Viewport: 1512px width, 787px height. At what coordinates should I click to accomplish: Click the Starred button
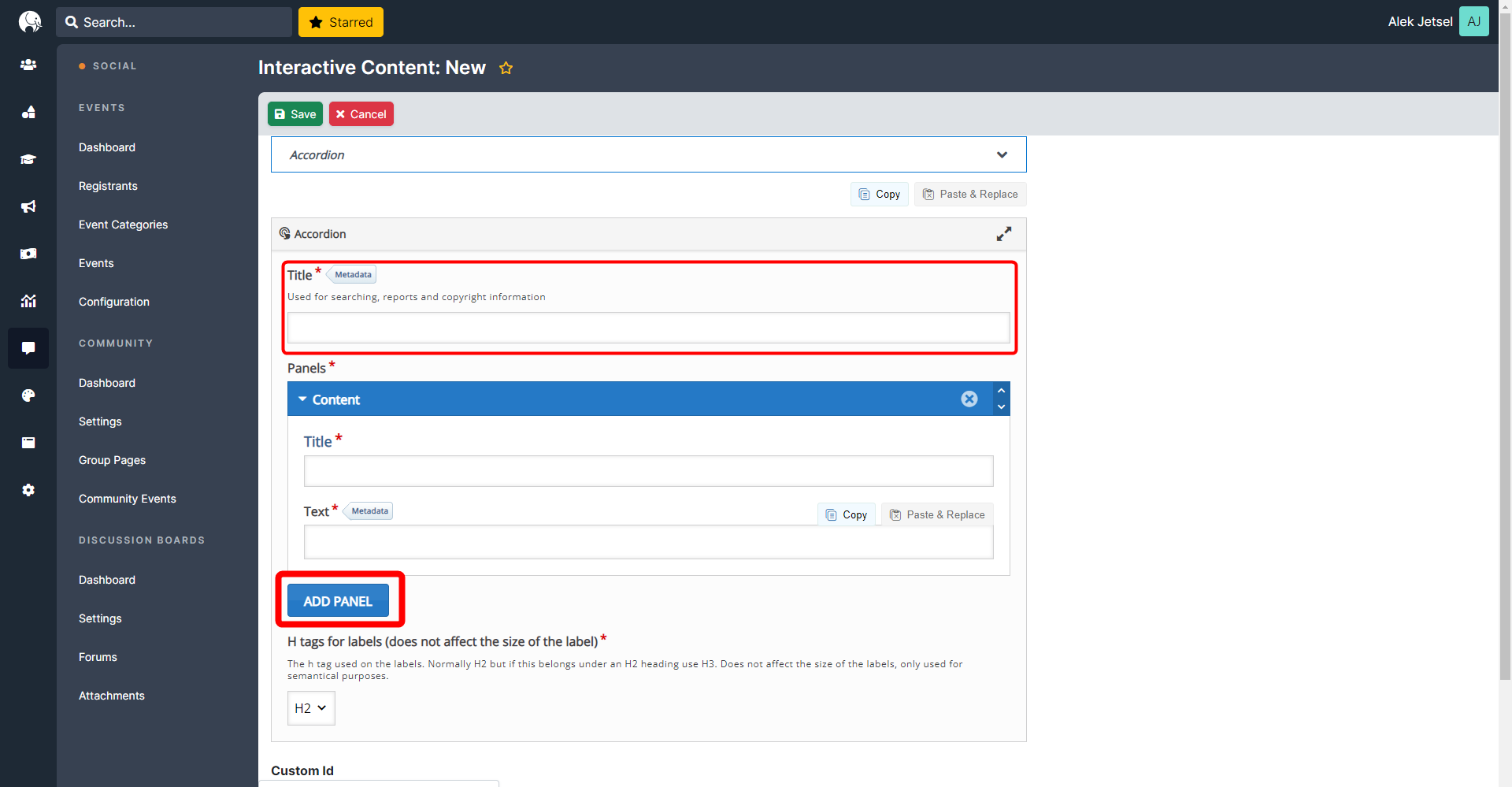click(x=341, y=22)
